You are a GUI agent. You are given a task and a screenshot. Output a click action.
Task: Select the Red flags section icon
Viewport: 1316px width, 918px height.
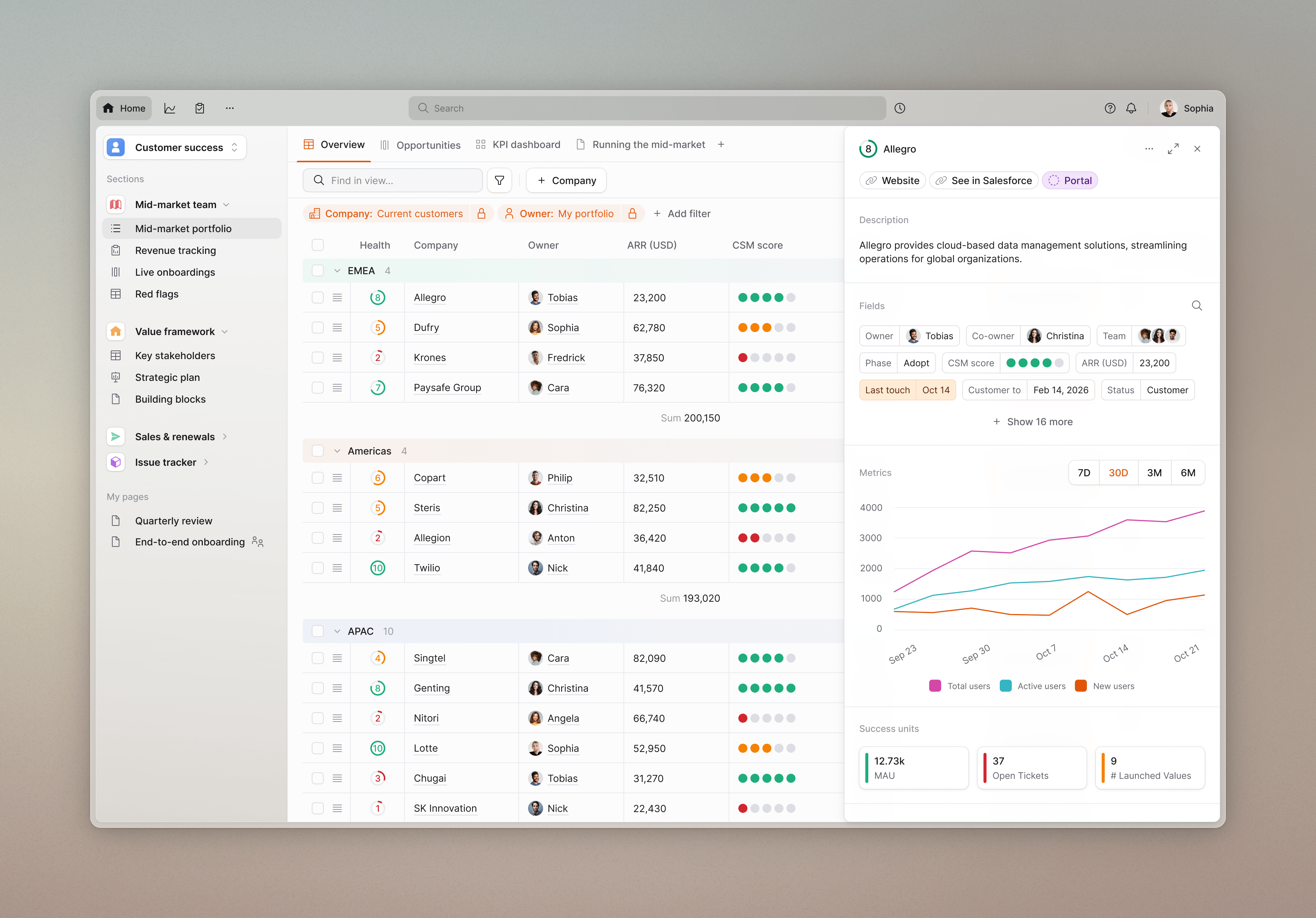(116, 294)
